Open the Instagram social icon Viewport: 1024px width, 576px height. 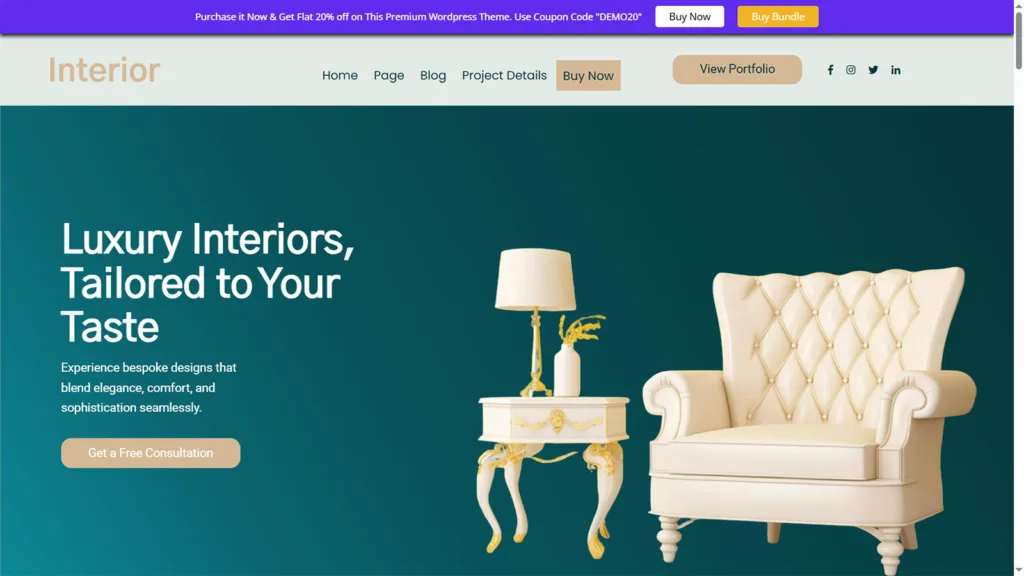pyautogui.click(x=850, y=70)
